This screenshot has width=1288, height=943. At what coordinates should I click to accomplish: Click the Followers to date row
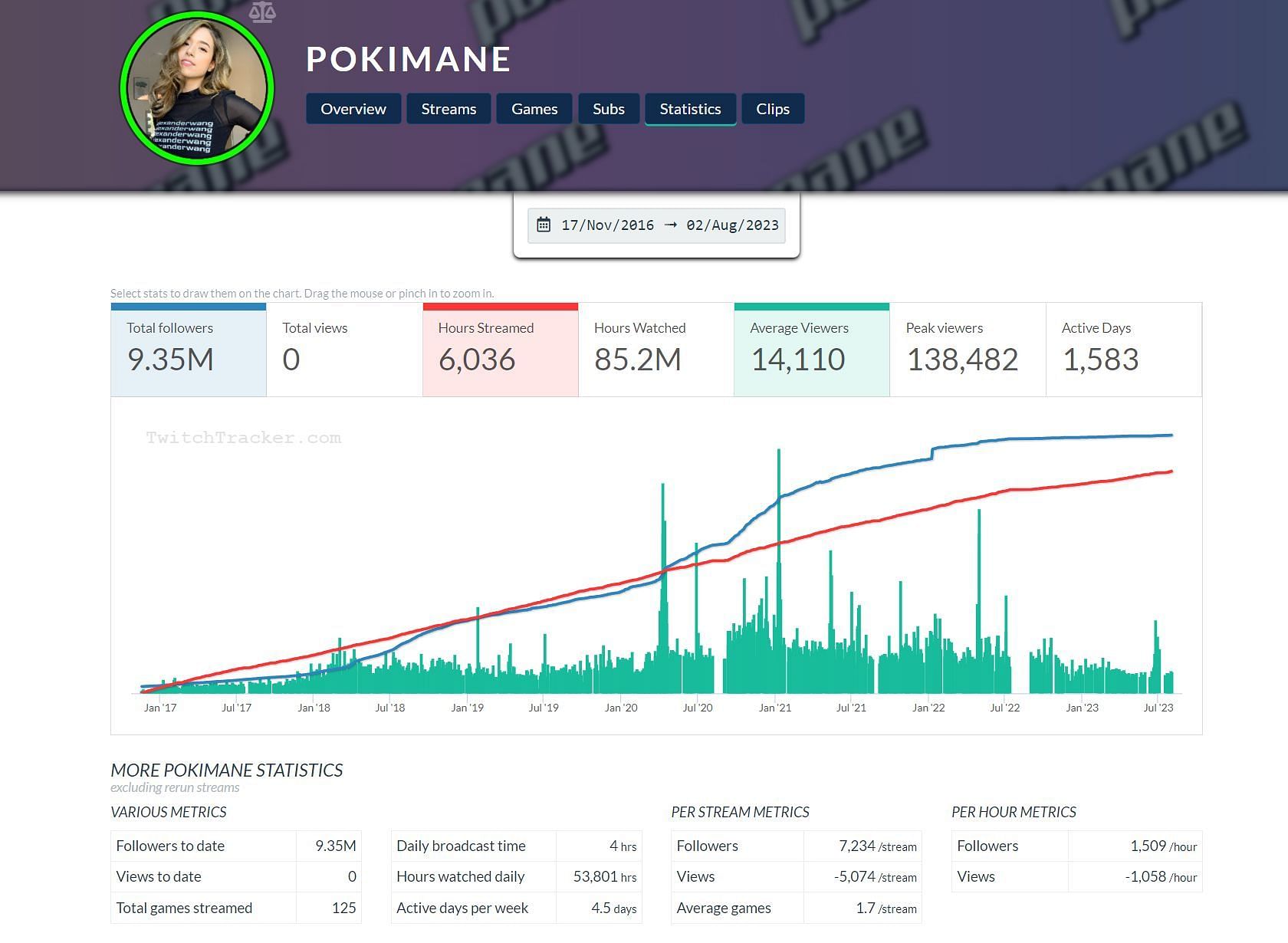click(236, 846)
